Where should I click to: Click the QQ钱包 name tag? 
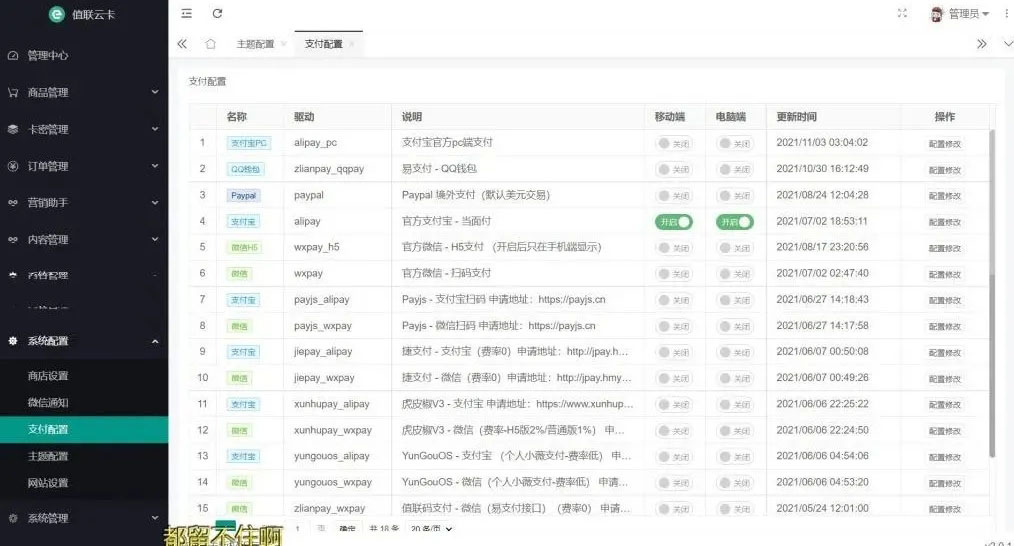pyautogui.click(x=245, y=169)
